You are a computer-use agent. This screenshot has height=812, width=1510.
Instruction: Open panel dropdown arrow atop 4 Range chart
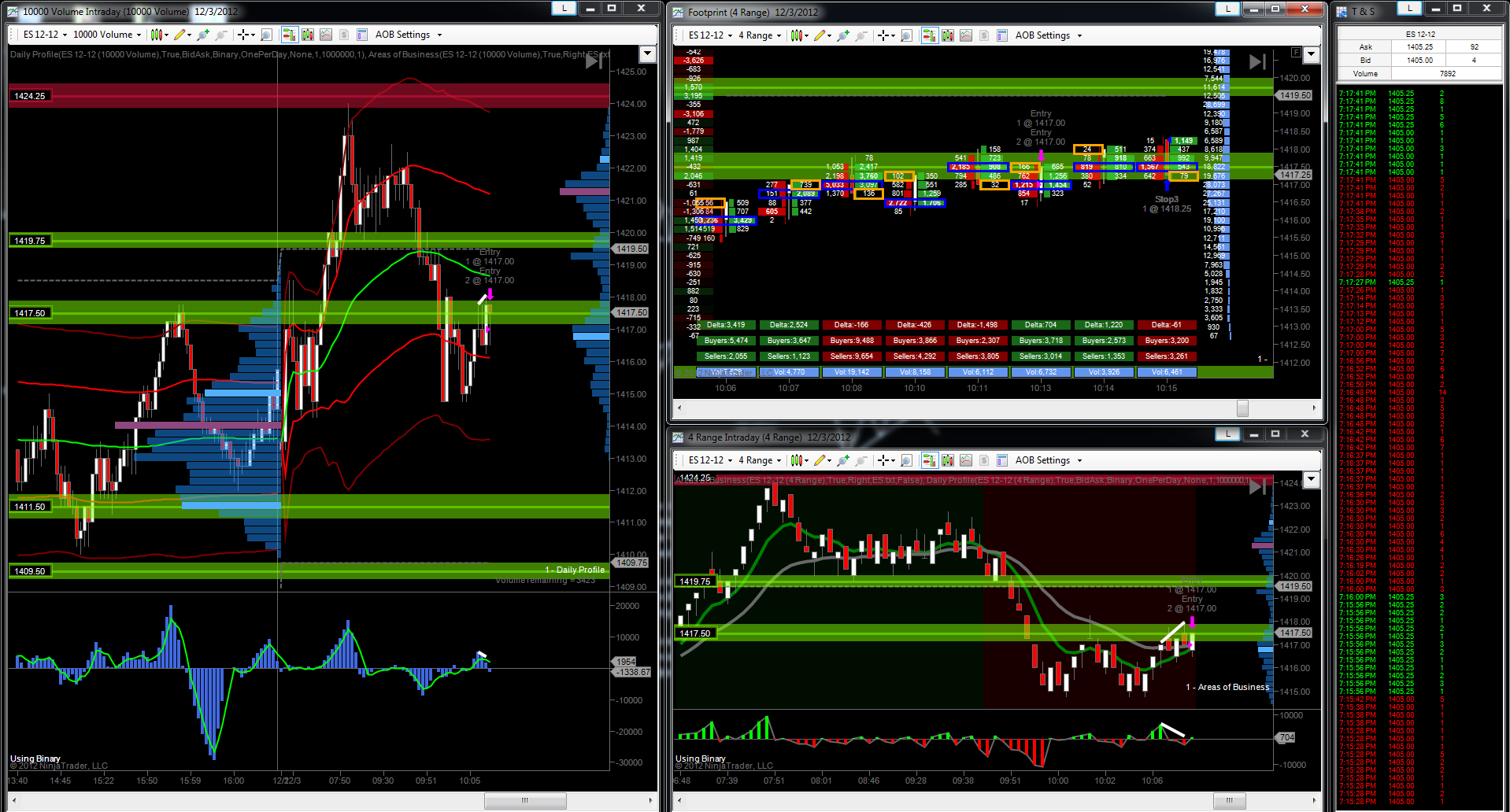(x=1311, y=479)
